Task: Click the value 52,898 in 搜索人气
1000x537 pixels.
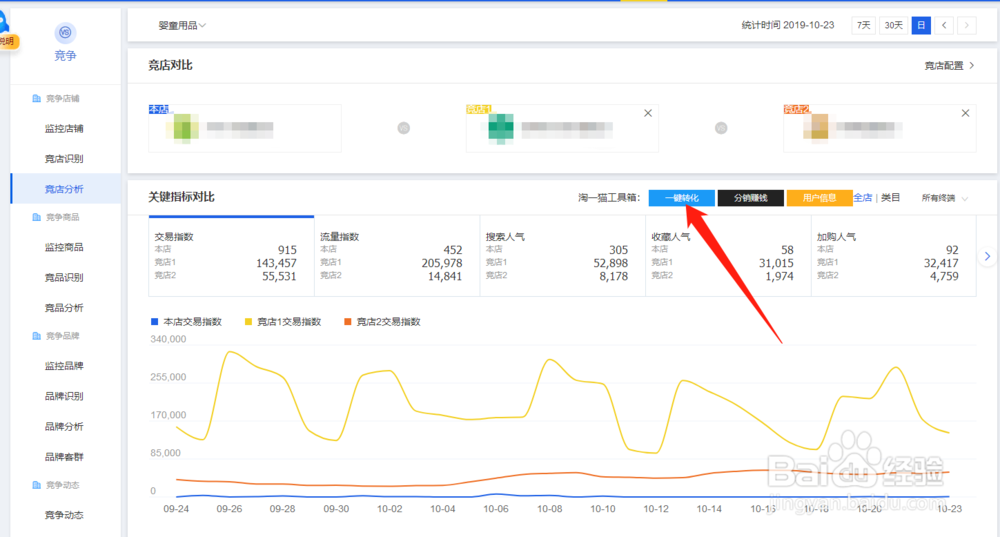Action: [610, 263]
